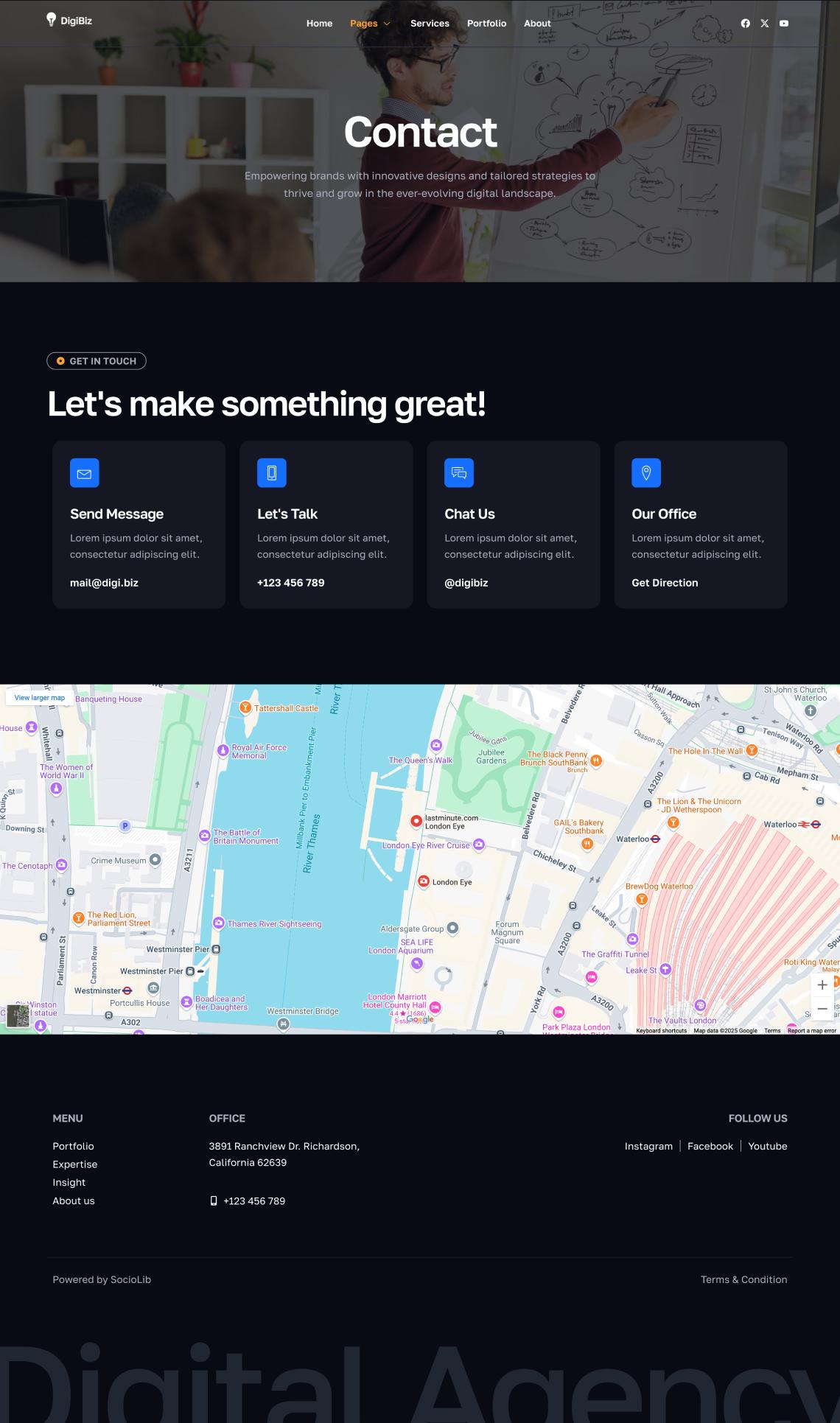Open the X (Twitter) icon in header
This screenshot has height=1423, width=840.
(765, 24)
